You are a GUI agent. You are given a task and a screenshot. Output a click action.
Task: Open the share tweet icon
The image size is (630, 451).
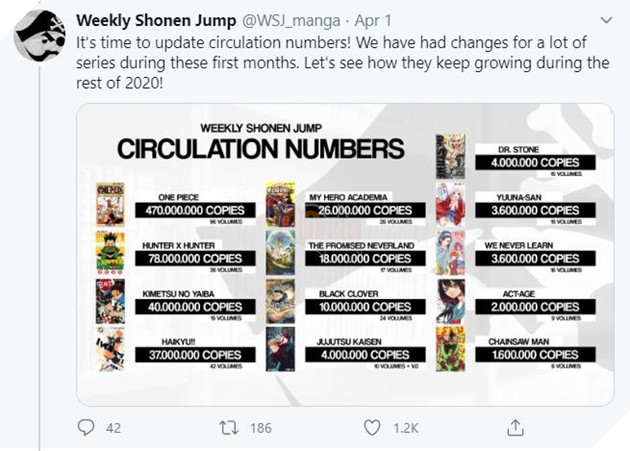point(516,427)
